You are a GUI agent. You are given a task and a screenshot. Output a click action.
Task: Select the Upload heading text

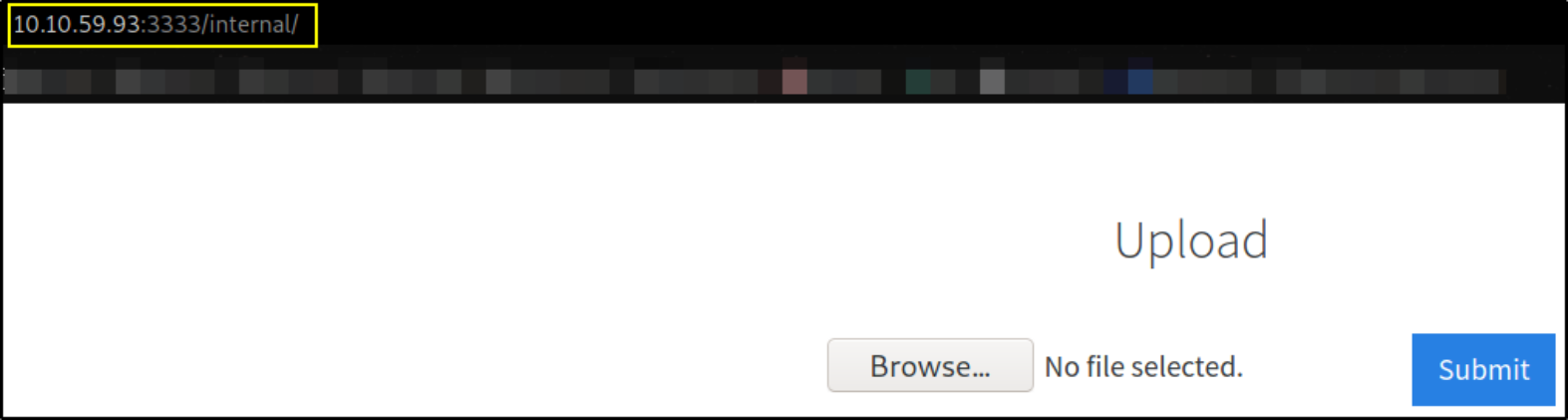pos(1191,240)
